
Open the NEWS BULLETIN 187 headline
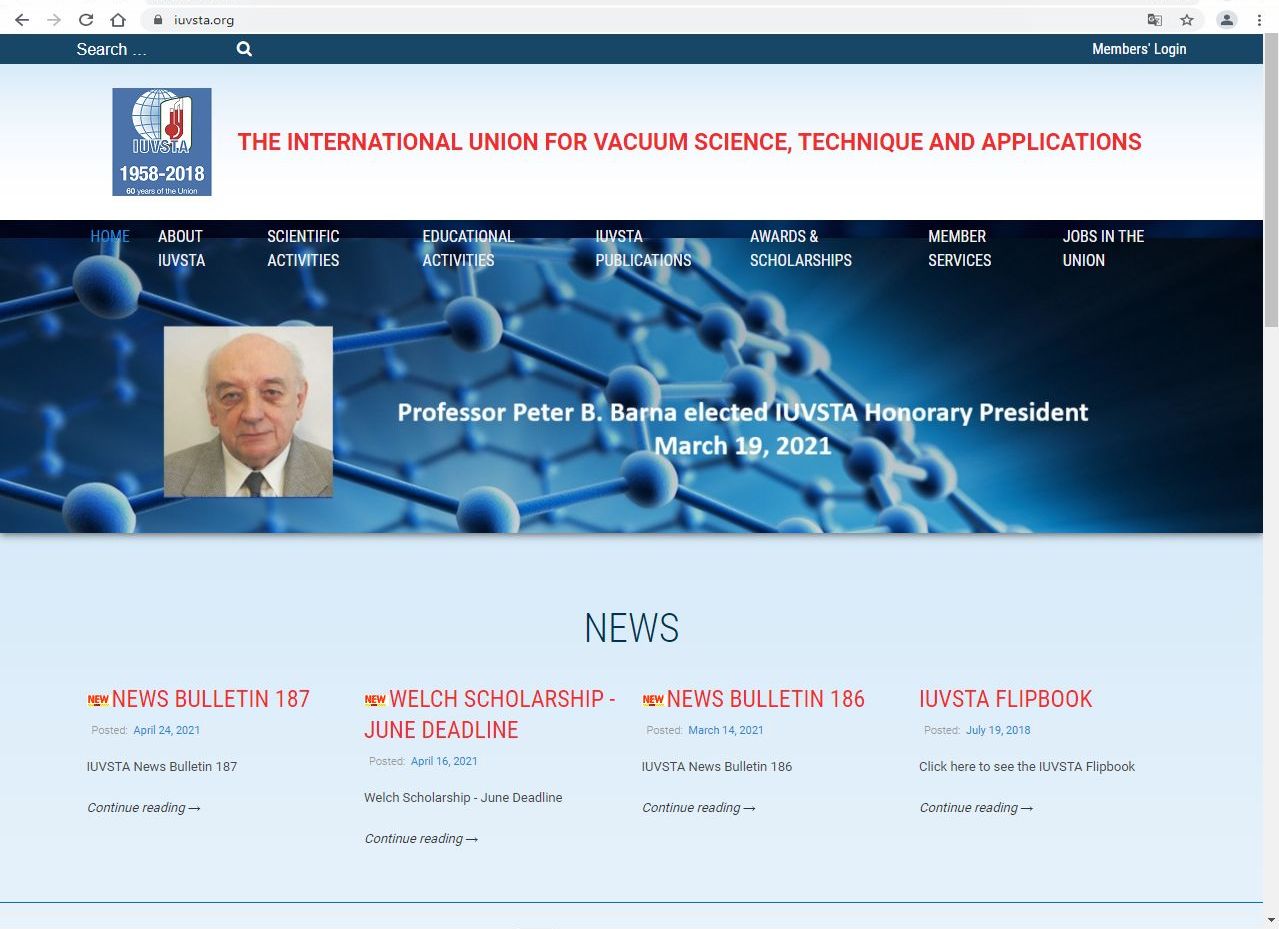click(x=211, y=699)
